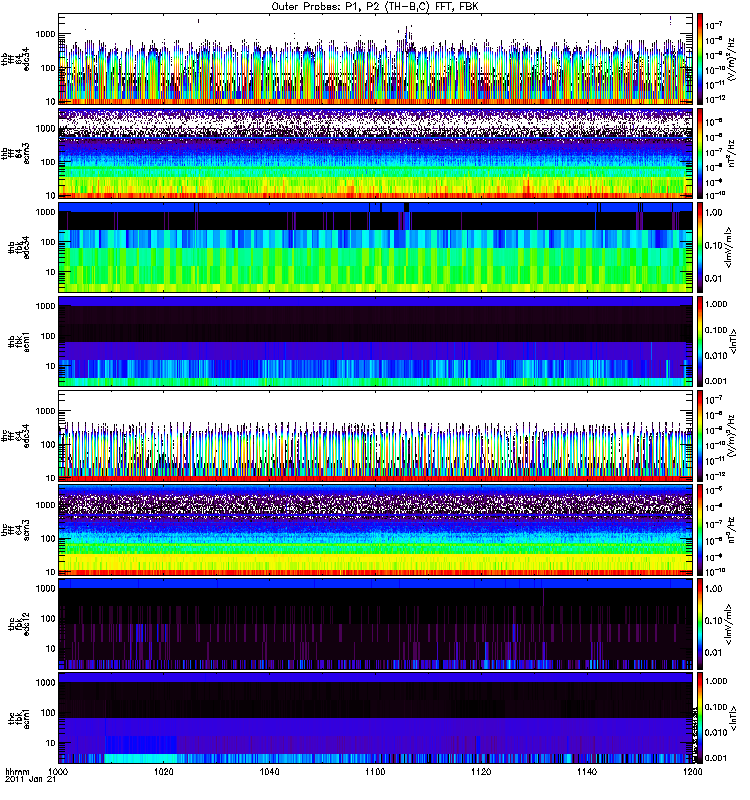Click the <|nT|> unit label of thb fbk scm1 colorbar

pyautogui.click(x=734, y=341)
